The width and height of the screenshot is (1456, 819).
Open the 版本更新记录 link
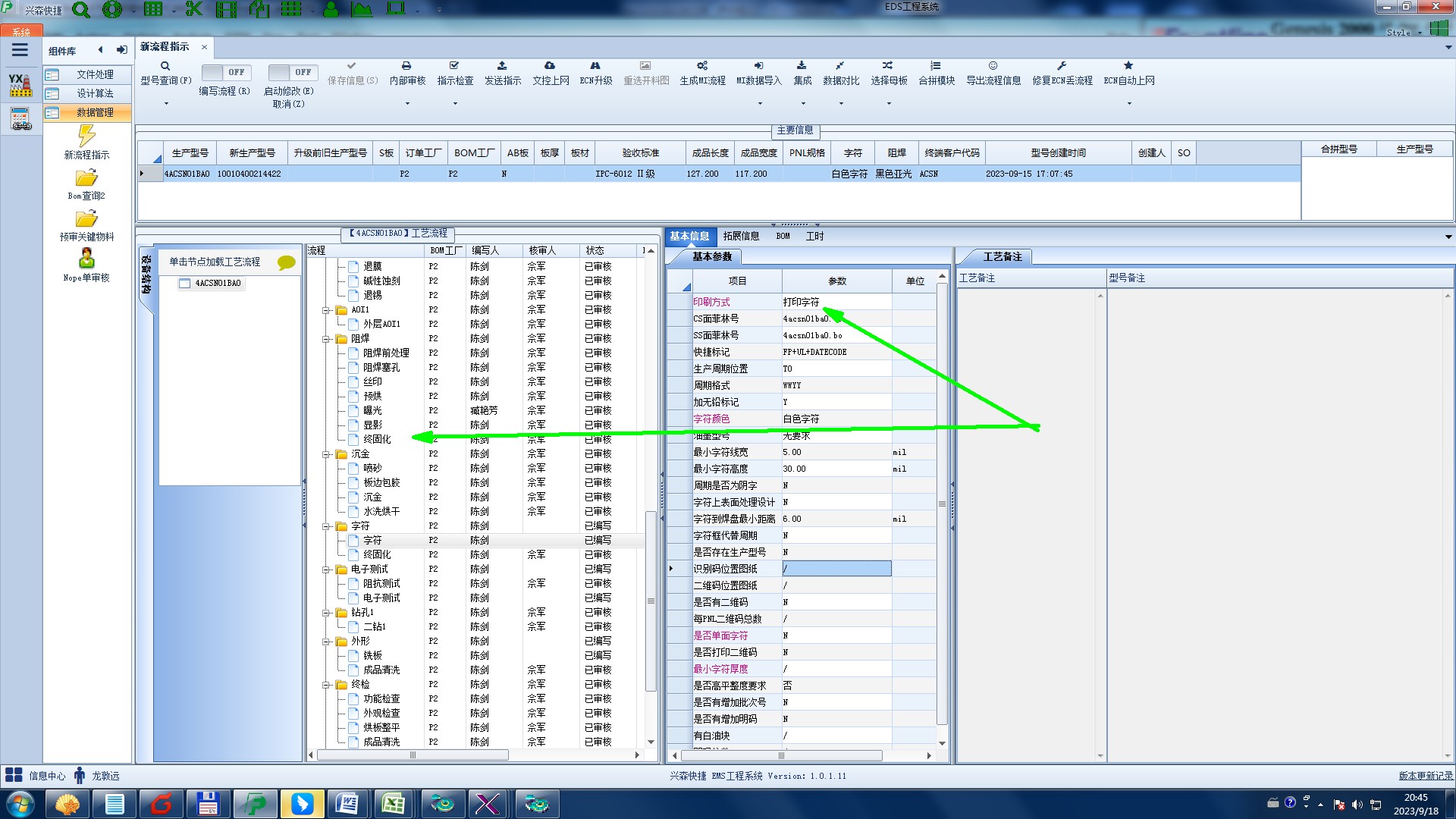point(1425,776)
